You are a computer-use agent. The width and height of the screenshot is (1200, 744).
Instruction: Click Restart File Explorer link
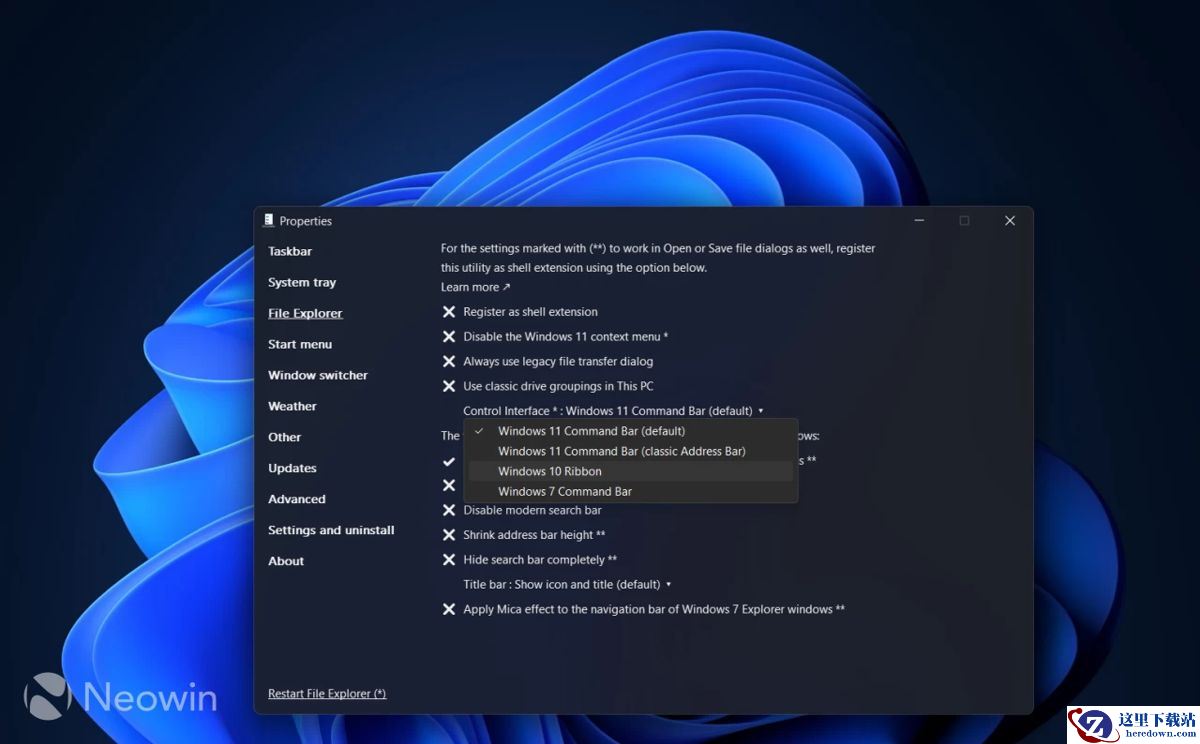coord(327,694)
